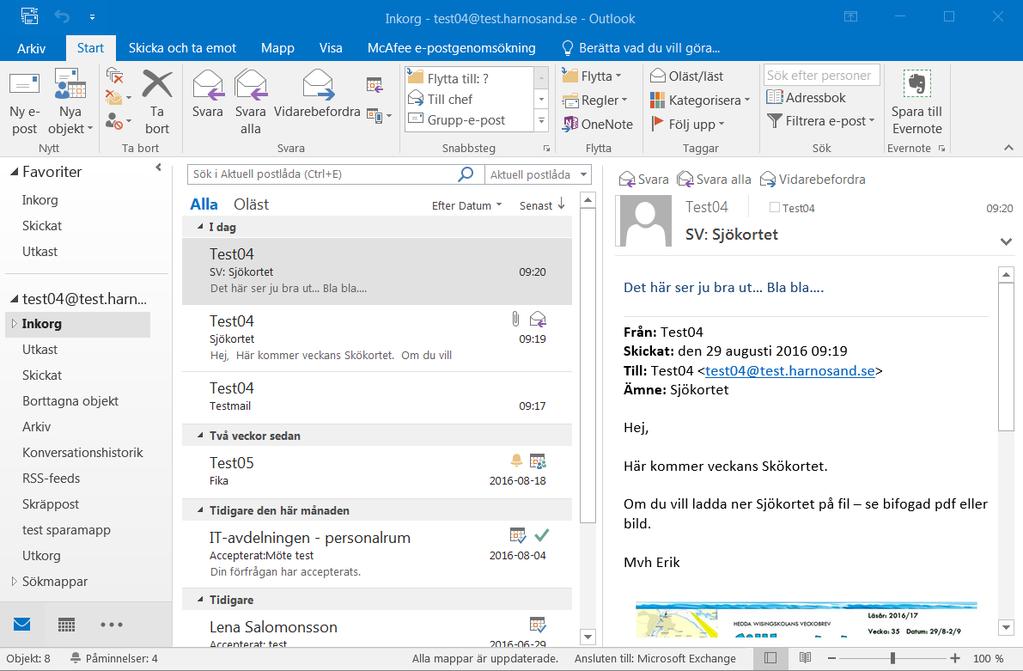Click the Sjökortet image thumbnail
The height and width of the screenshot is (671, 1023).
tap(806, 619)
